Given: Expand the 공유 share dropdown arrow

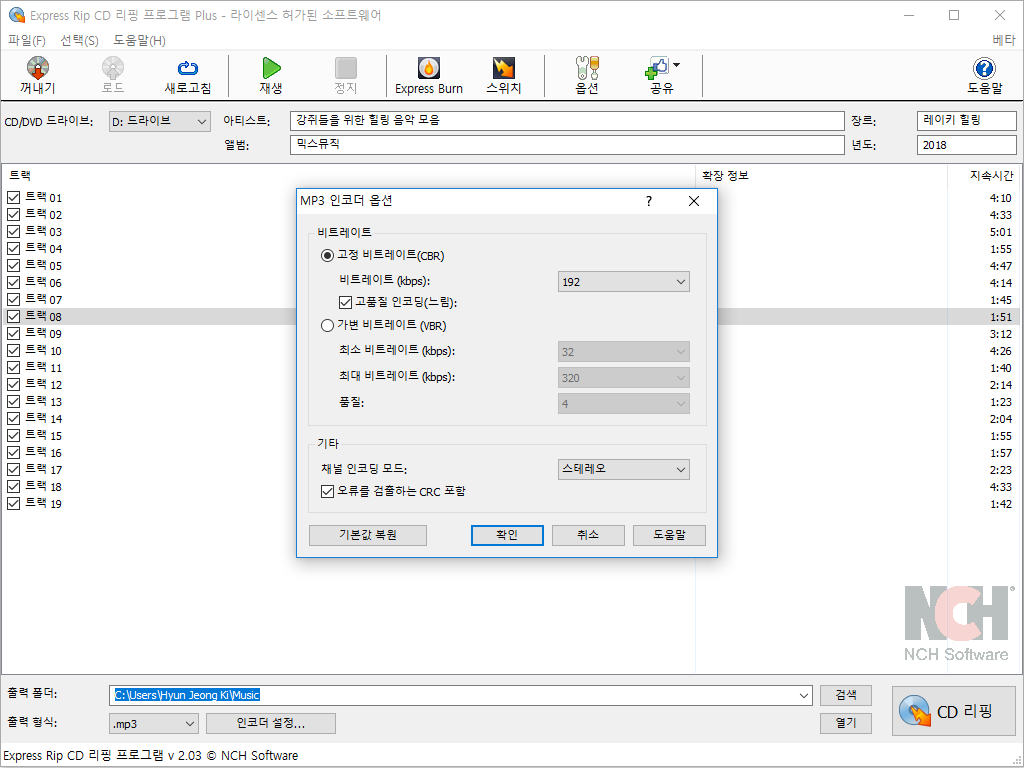Looking at the screenshot, I should click(x=677, y=65).
